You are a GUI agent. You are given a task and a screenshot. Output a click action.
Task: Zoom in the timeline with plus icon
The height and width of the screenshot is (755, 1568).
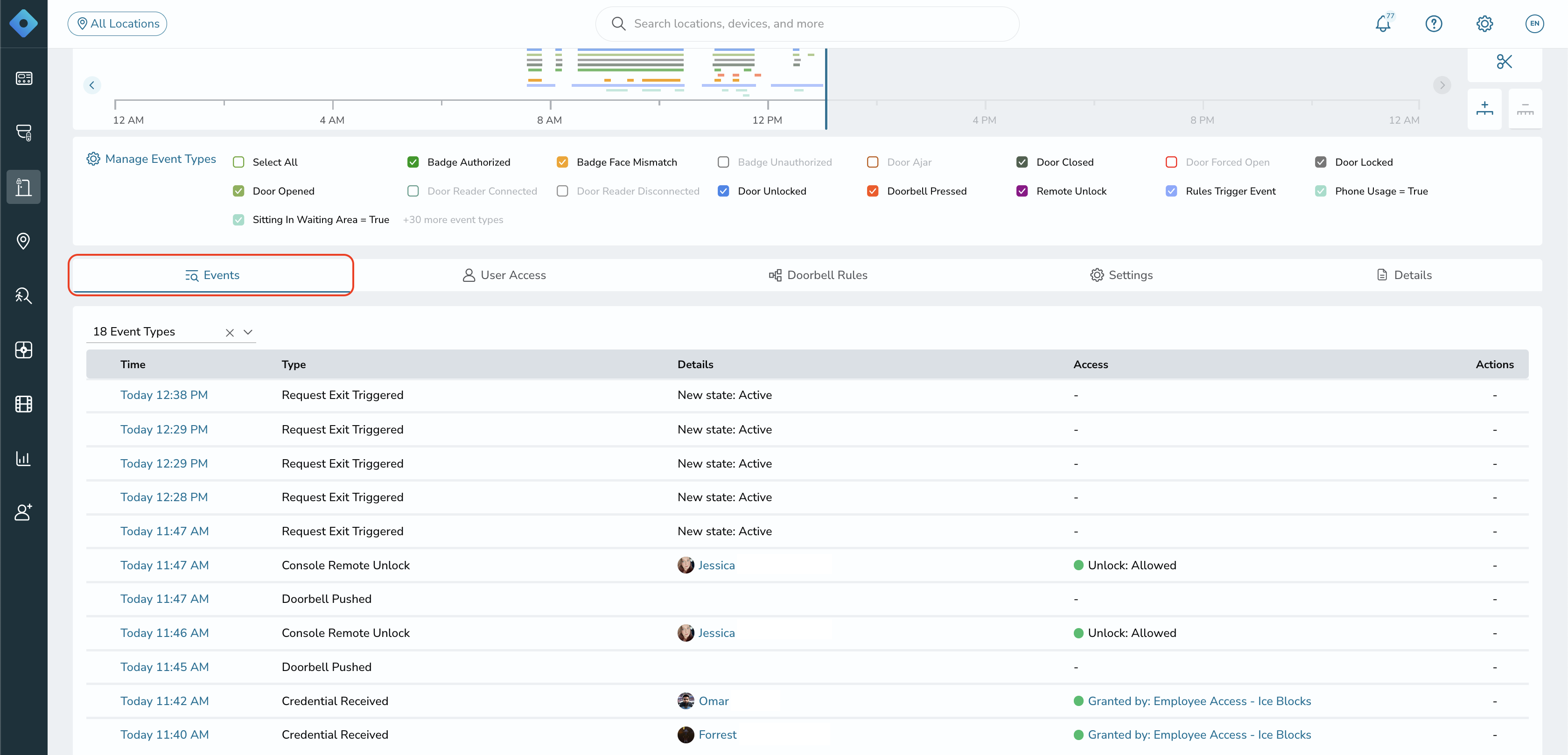[1484, 108]
